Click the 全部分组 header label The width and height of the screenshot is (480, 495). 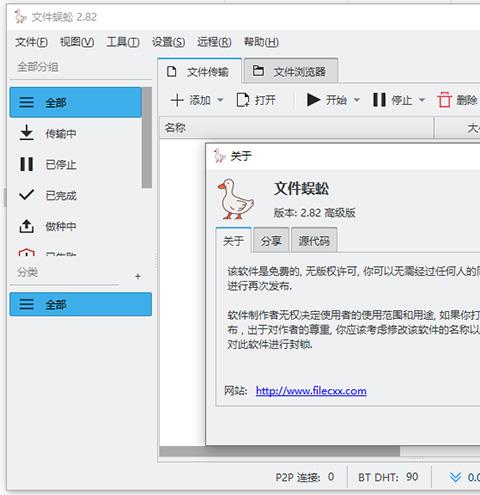38,67
